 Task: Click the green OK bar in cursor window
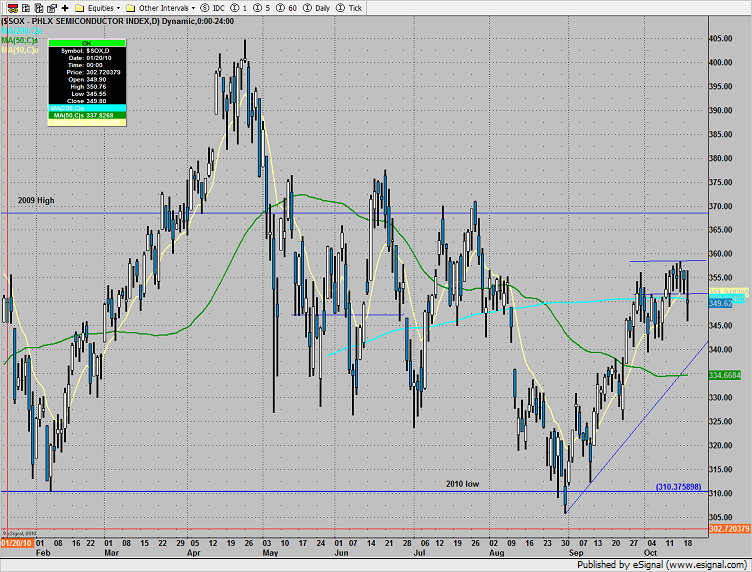tap(87, 43)
